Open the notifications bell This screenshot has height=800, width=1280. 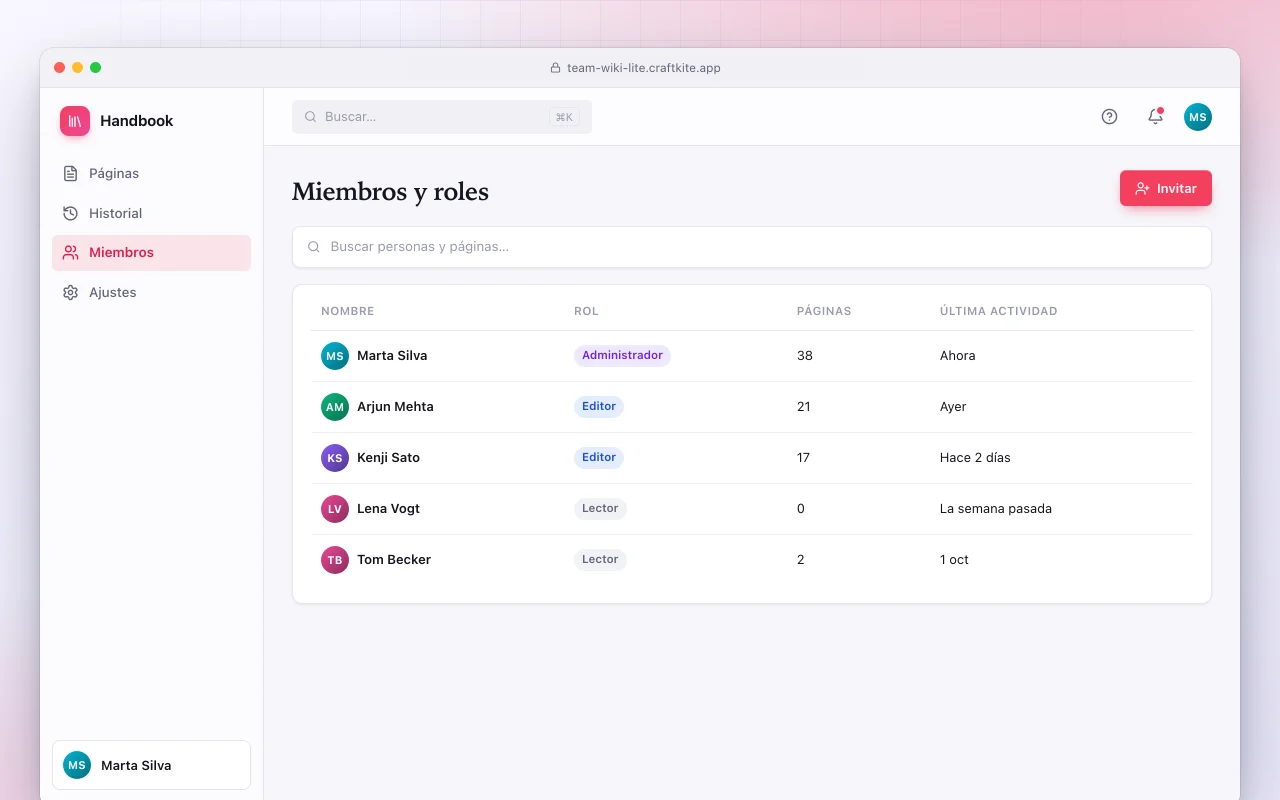(x=1155, y=116)
